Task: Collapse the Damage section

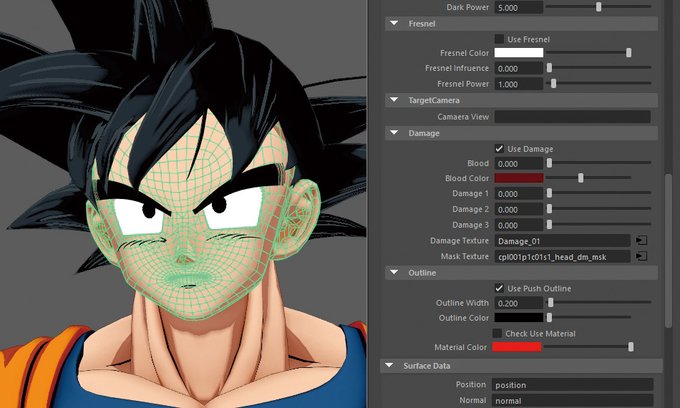Action: pos(394,133)
